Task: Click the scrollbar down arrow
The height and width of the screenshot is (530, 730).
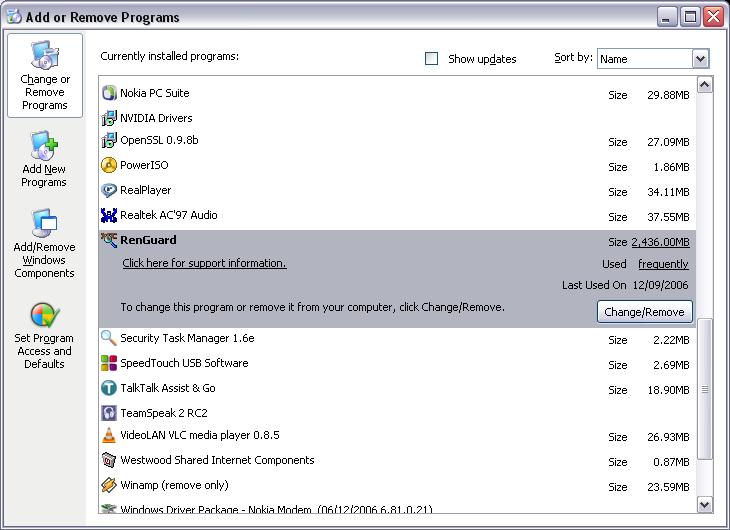Action: [x=704, y=505]
